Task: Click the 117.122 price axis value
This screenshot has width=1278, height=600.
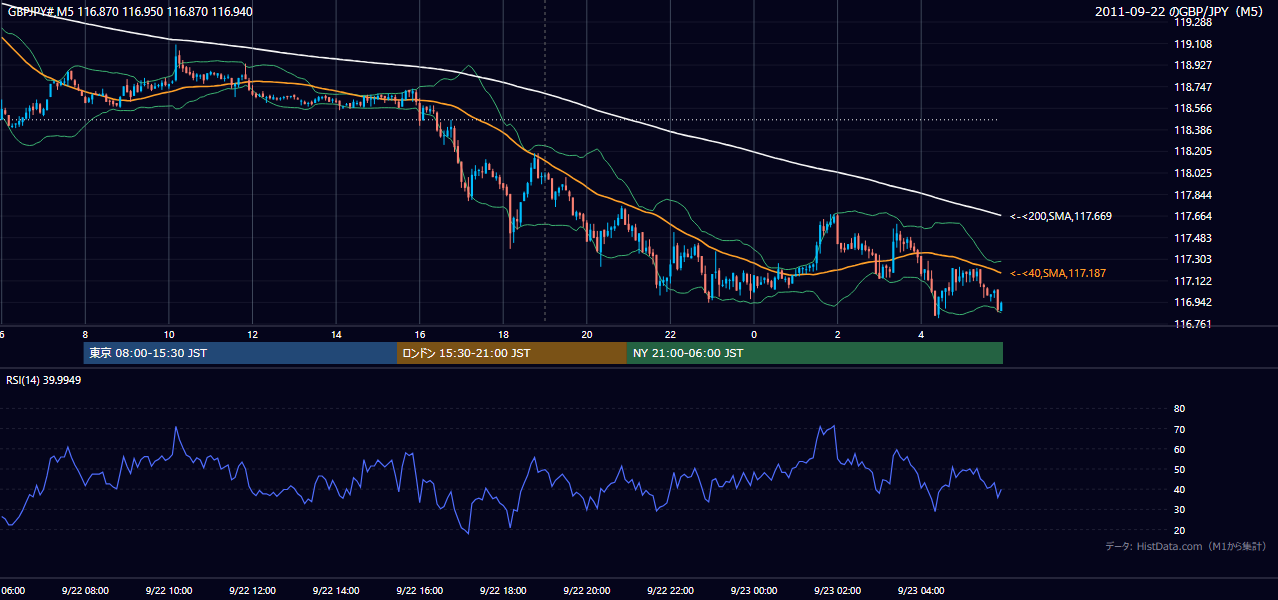Action: (1192, 281)
